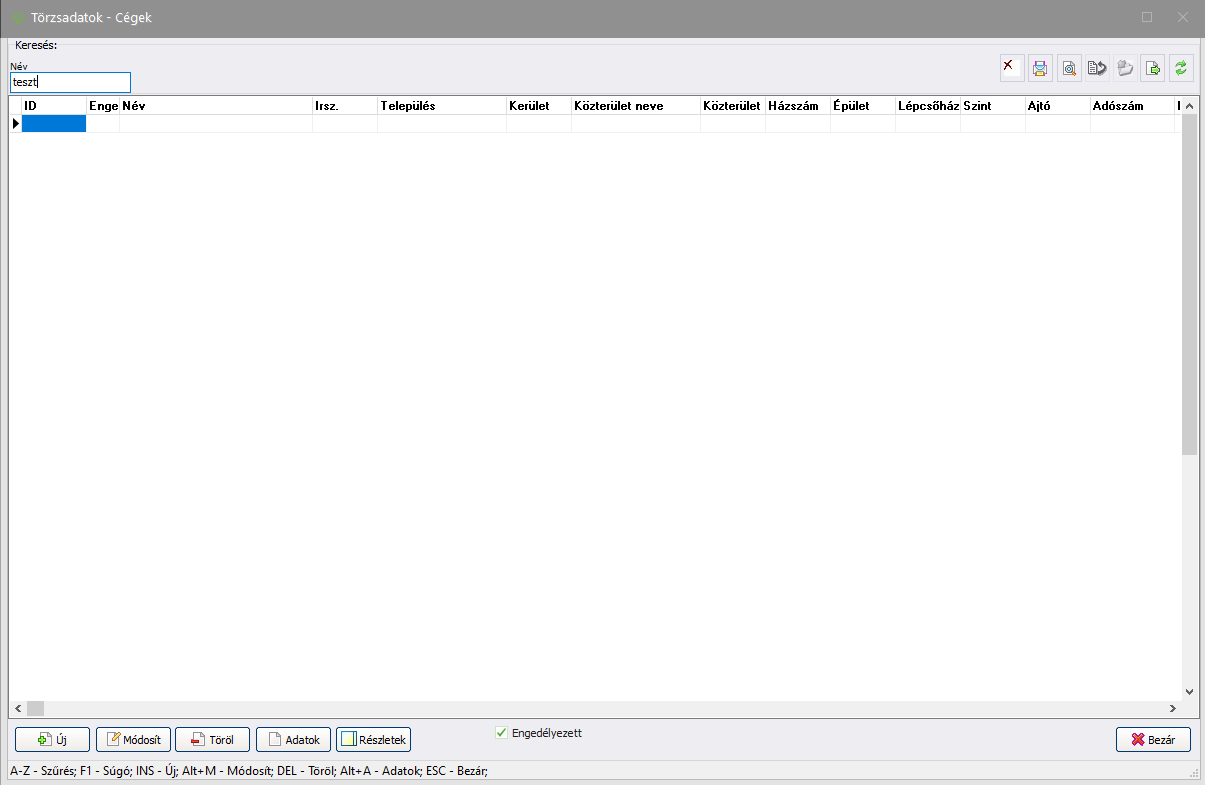Screen dimensions: 1205x785
Task: Click the export document green arrow icon
Action: [x=1153, y=68]
